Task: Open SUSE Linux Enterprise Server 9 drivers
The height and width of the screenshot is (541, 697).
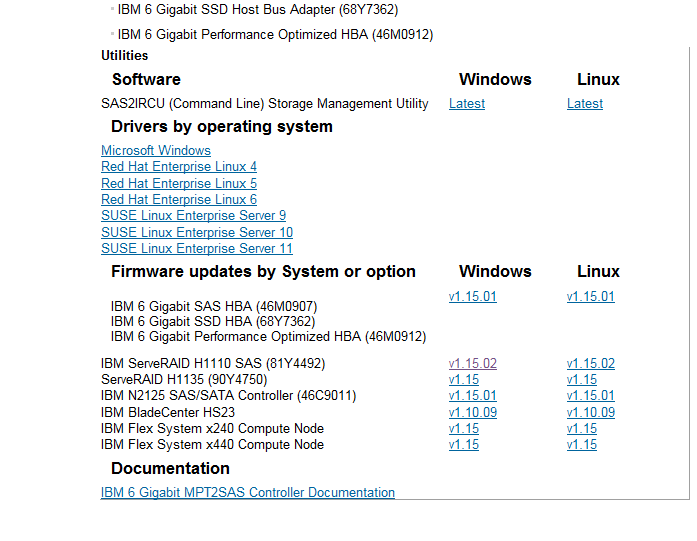Action: click(193, 216)
